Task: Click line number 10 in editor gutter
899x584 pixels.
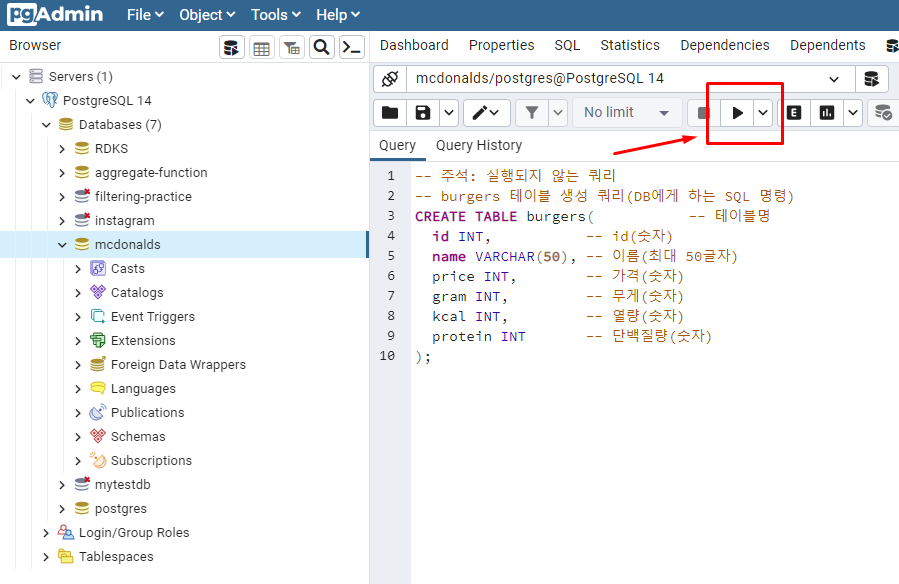Action: [387, 356]
